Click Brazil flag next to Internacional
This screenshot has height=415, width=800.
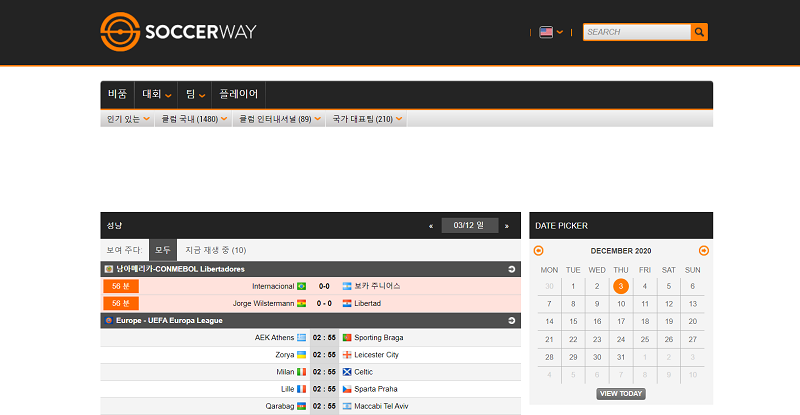[x=302, y=286]
